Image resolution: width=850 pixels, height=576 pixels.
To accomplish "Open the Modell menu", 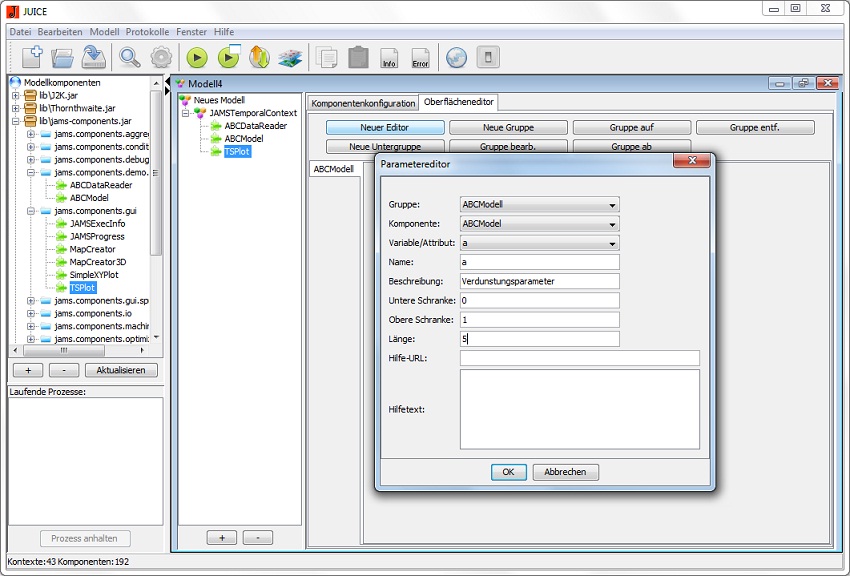I will pyautogui.click(x=104, y=32).
